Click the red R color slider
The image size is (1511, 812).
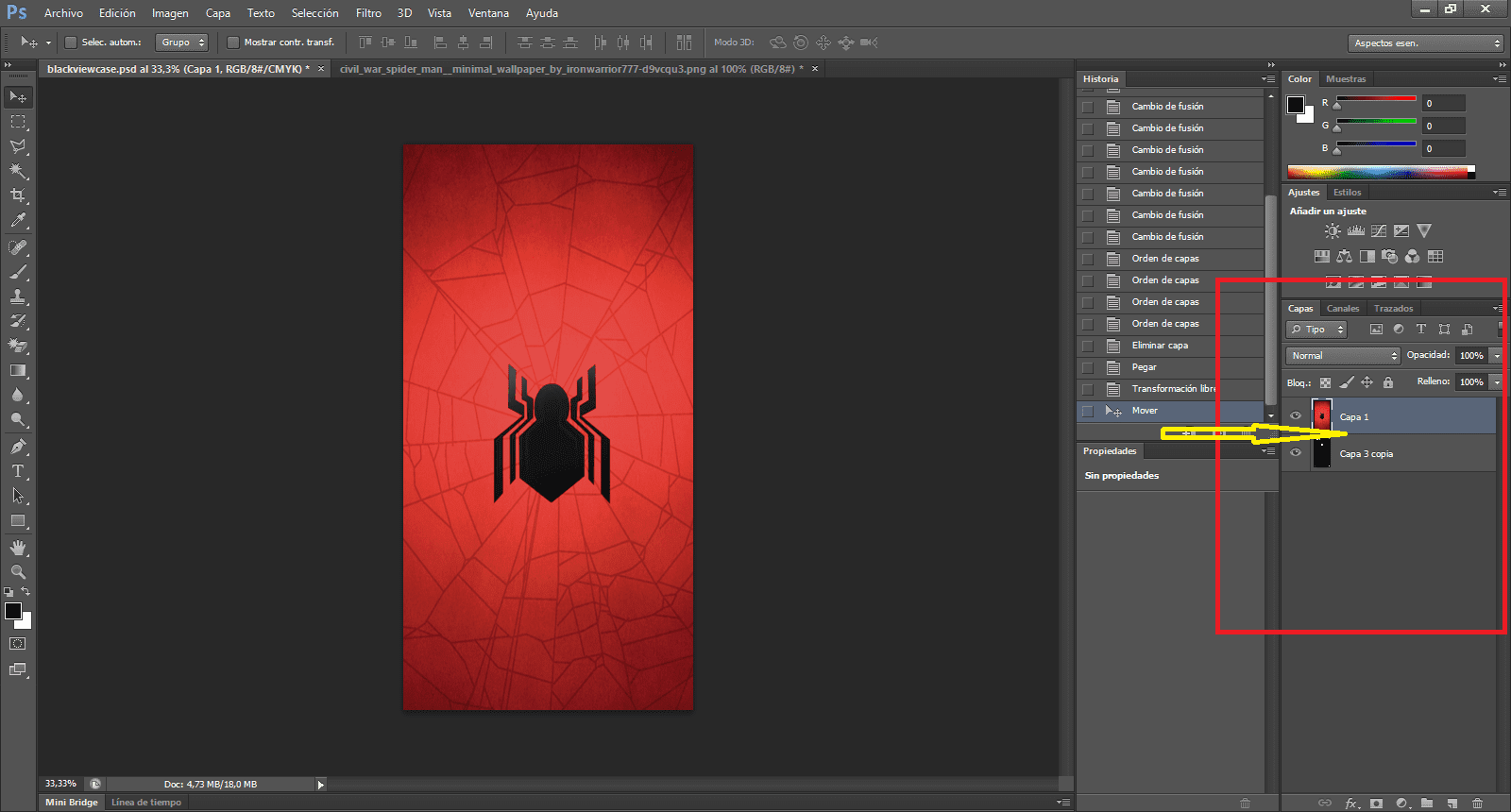tap(1376, 99)
